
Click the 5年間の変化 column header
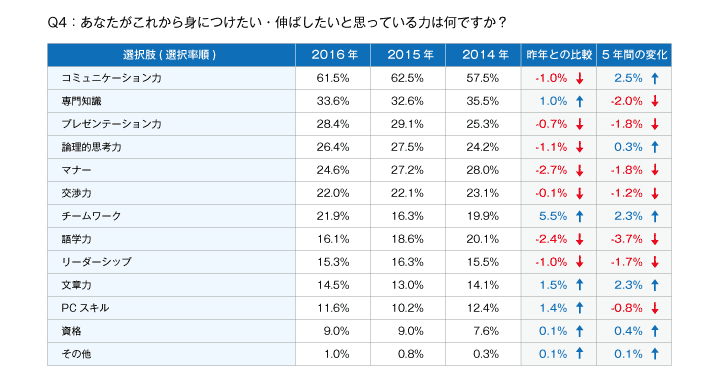[x=634, y=55]
